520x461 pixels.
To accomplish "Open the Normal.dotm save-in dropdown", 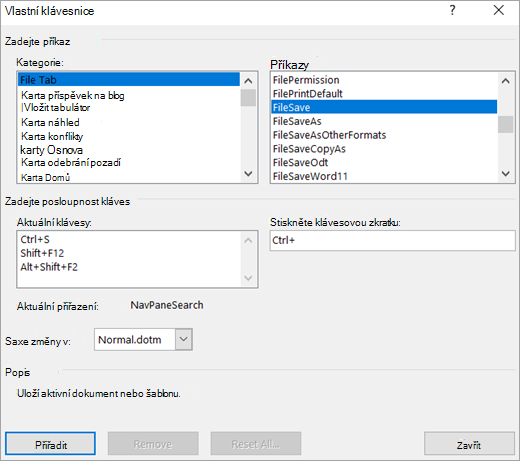I will coord(184,339).
